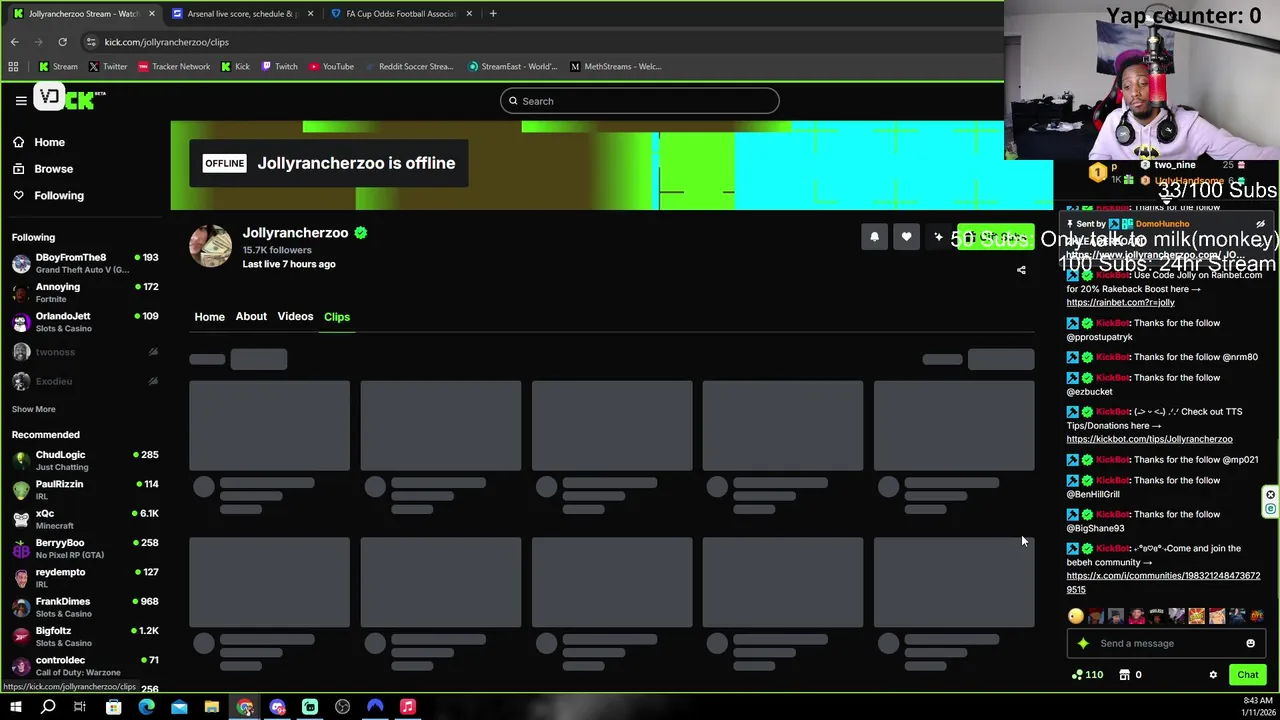Open the Tracker Network bookmark
1280x720 pixels.
tap(174, 67)
